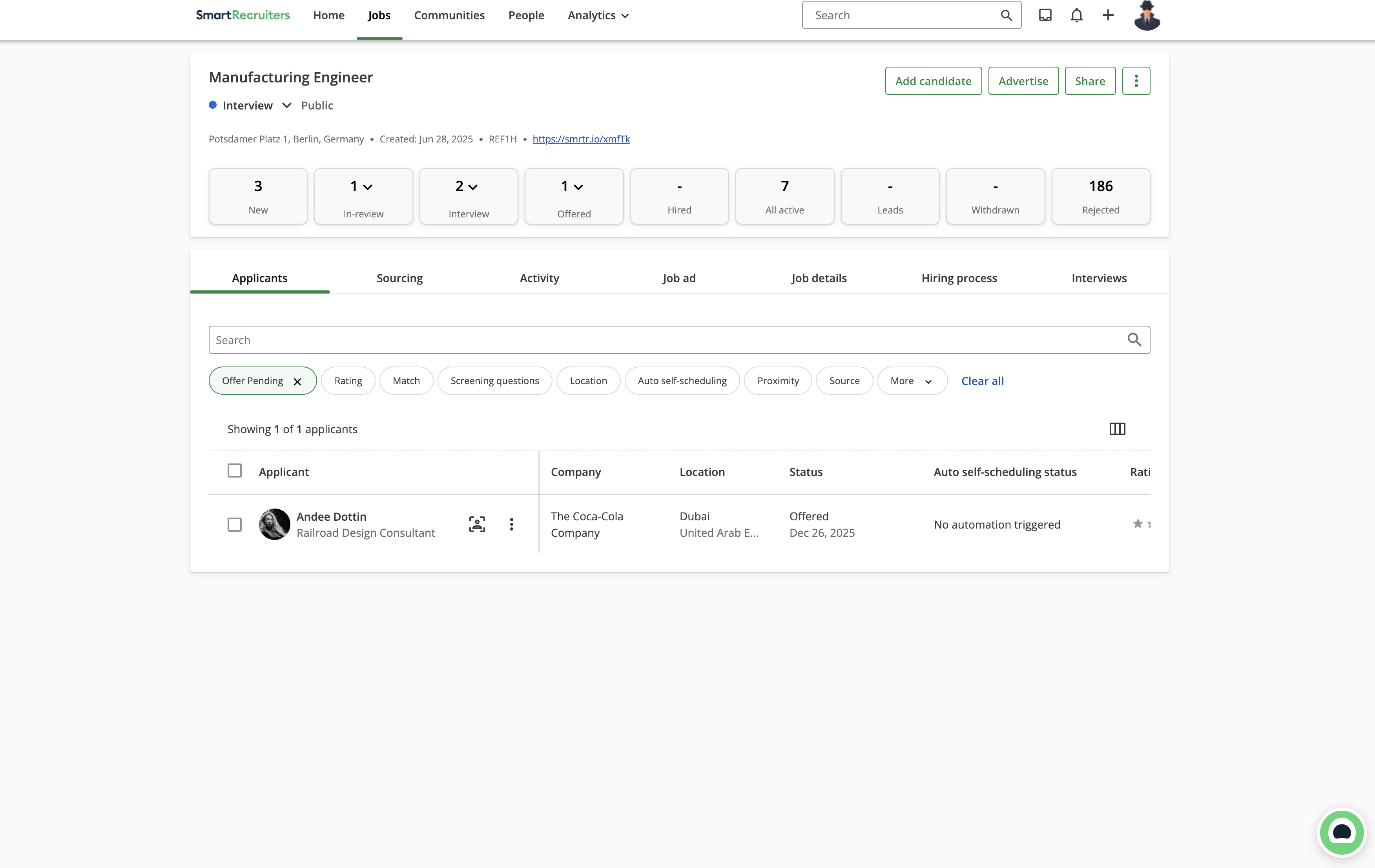
Task: Focus the top navigation Search box
Action: pyautogui.click(x=911, y=15)
